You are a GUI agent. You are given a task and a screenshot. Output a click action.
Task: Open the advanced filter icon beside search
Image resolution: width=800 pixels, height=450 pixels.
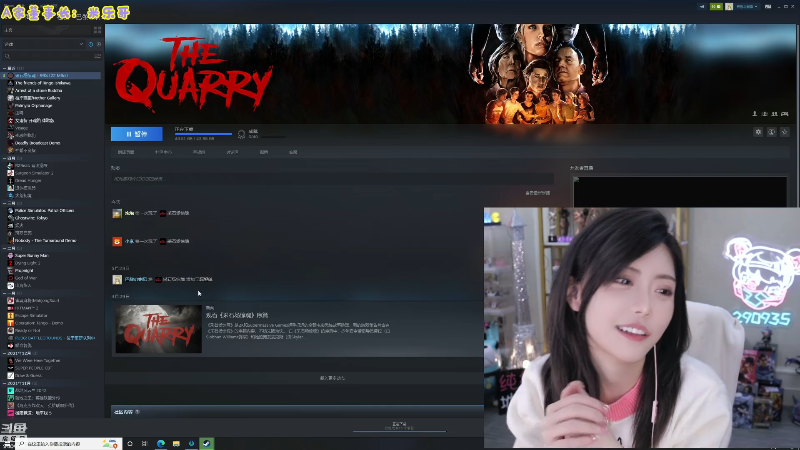[97, 56]
